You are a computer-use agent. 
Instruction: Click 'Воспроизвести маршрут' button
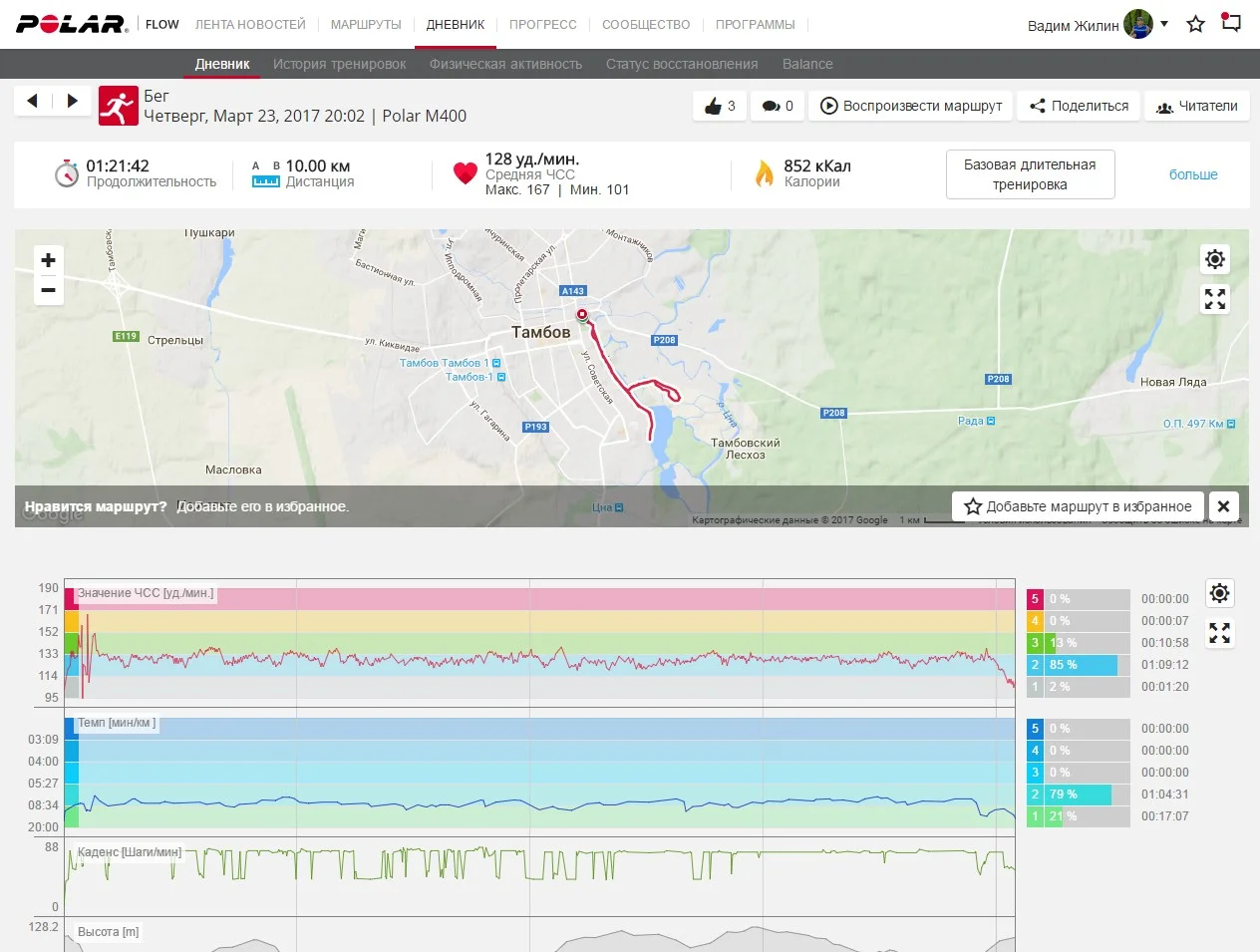click(911, 106)
